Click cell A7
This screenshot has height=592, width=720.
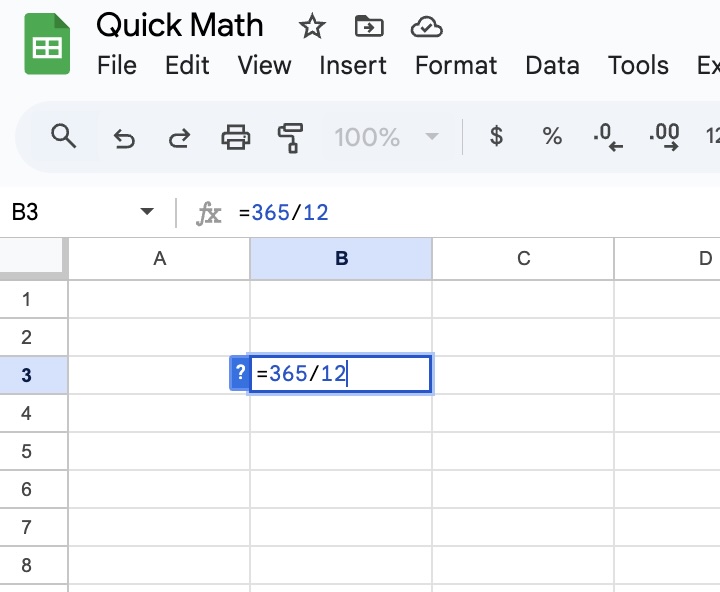click(159, 527)
